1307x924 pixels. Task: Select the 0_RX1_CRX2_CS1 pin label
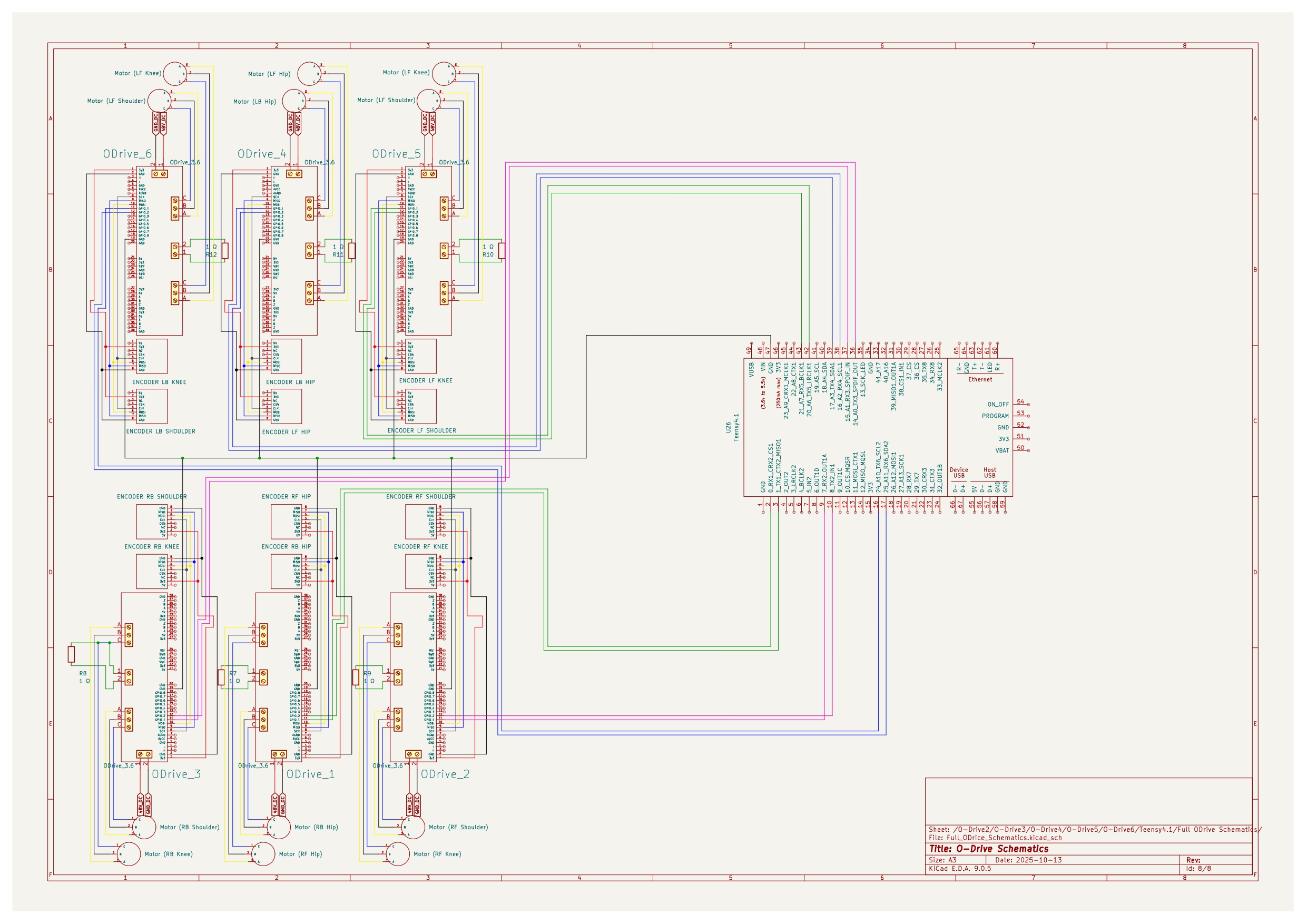click(x=771, y=468)
